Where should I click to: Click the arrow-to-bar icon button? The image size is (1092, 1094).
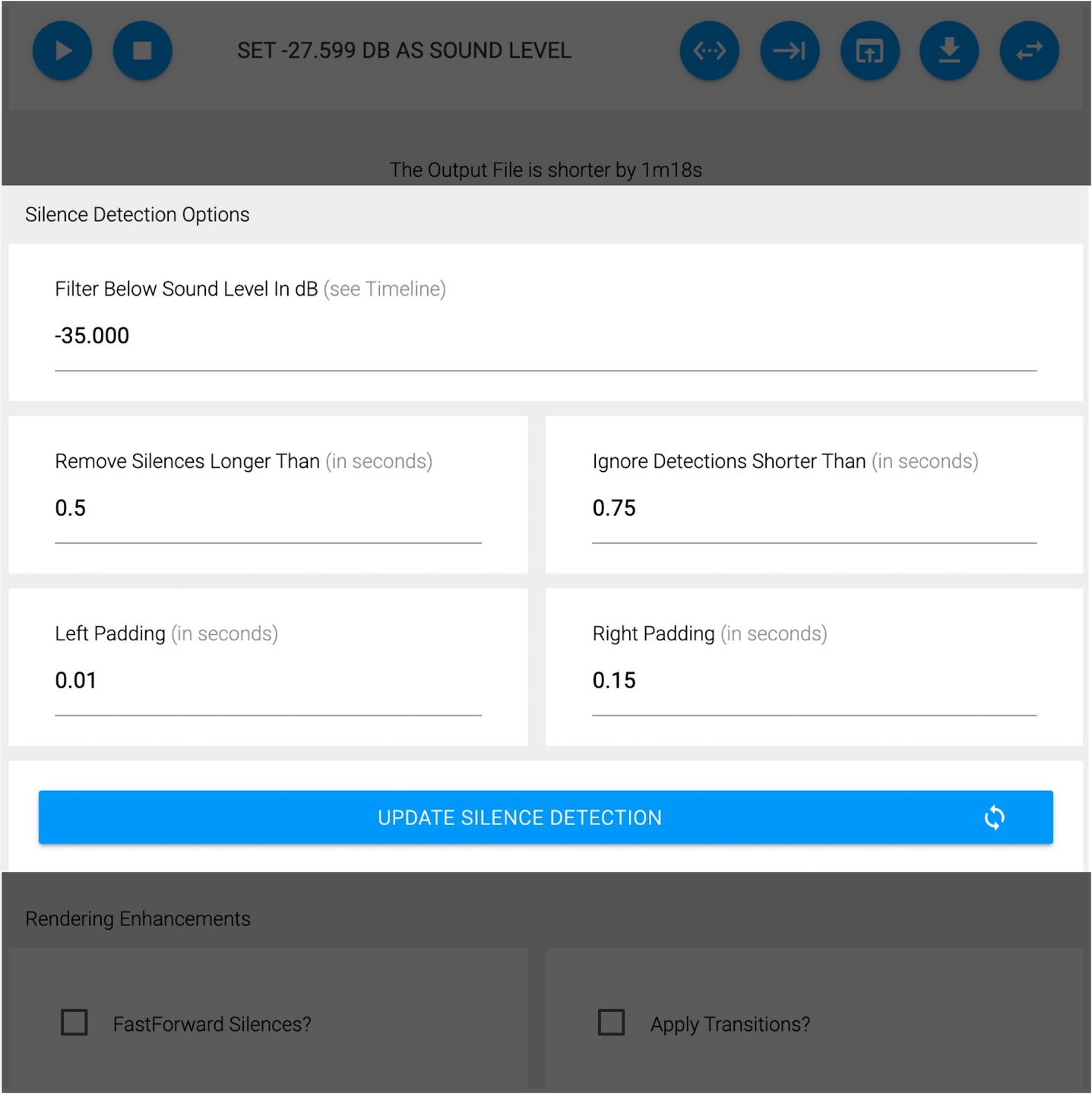[790, 51]
